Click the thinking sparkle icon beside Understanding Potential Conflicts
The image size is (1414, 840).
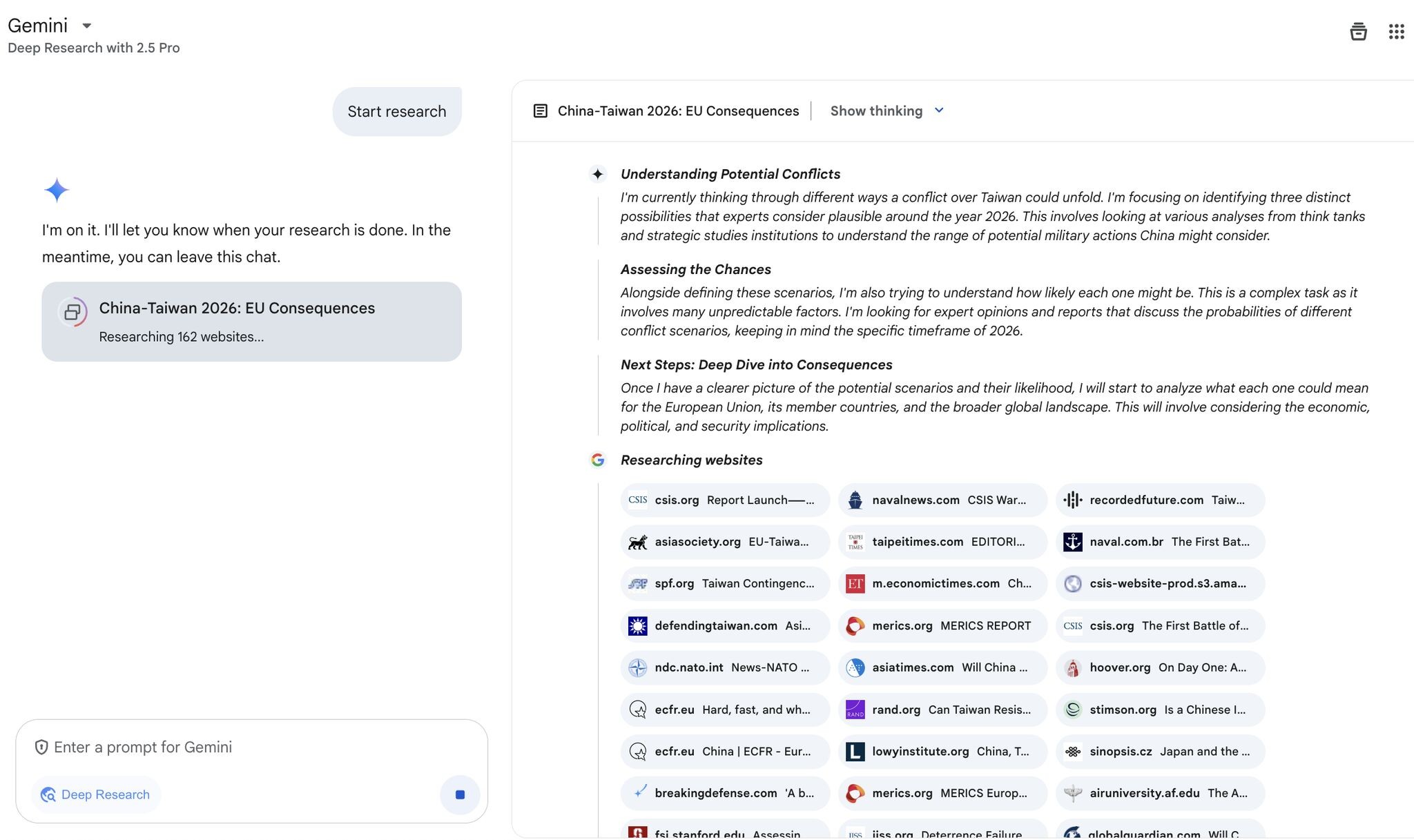click(598, 174)
